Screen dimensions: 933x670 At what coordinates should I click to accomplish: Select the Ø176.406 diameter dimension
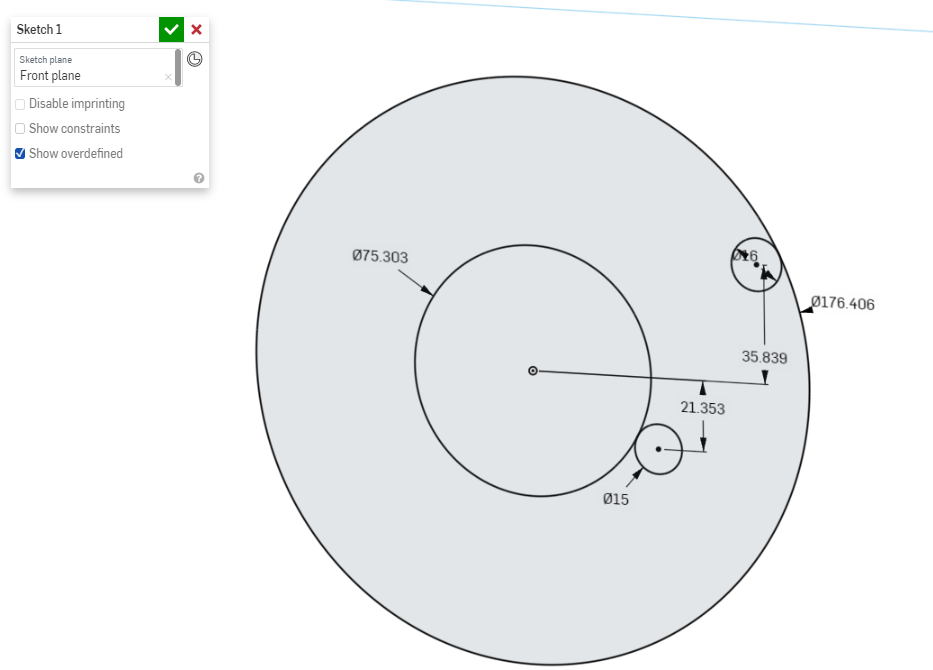coord(843,303)
